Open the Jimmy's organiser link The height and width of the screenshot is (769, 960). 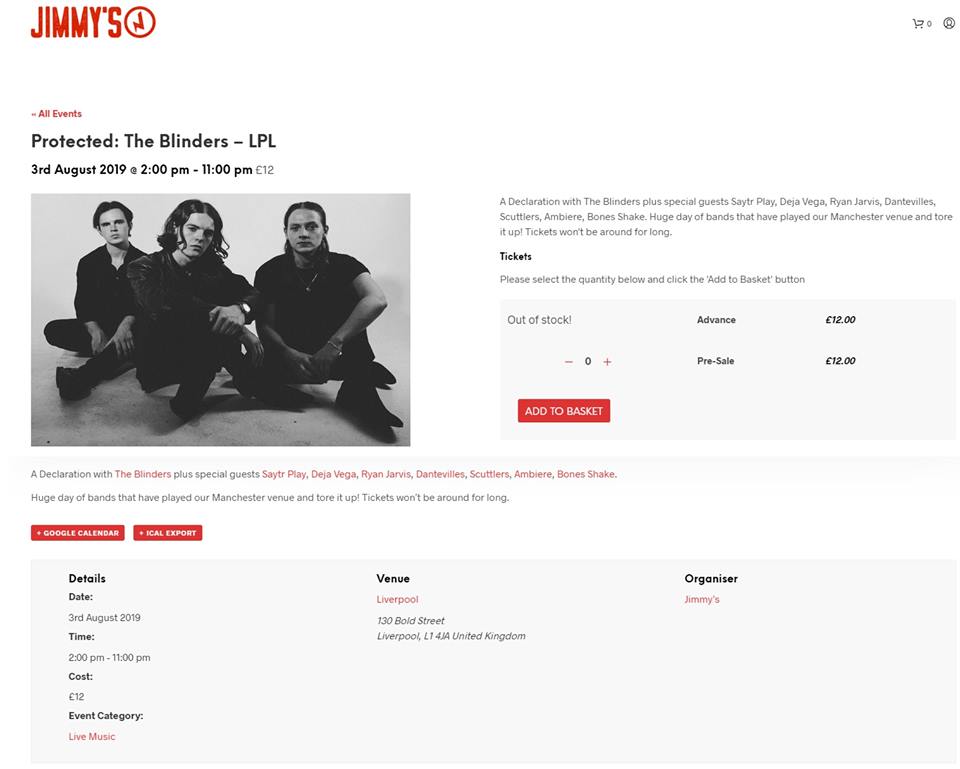[x=701, y=600]
